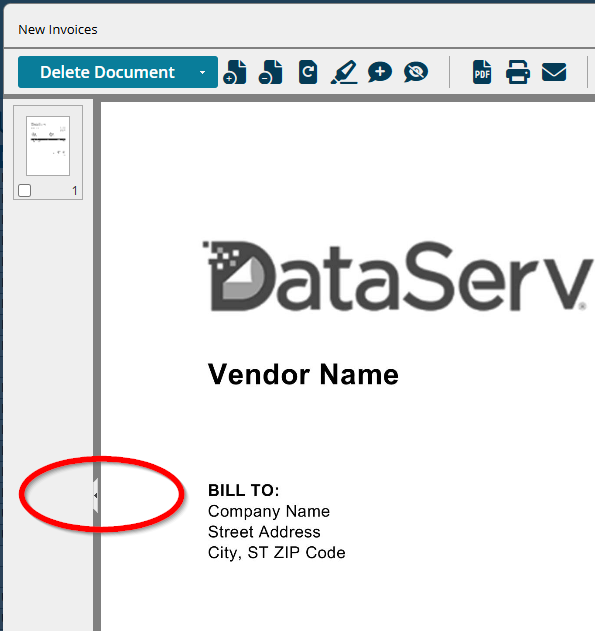This screenshot has height=631, width=595.
Task: Open the Delete Document dropdown arrow
Action: point(202,72)
